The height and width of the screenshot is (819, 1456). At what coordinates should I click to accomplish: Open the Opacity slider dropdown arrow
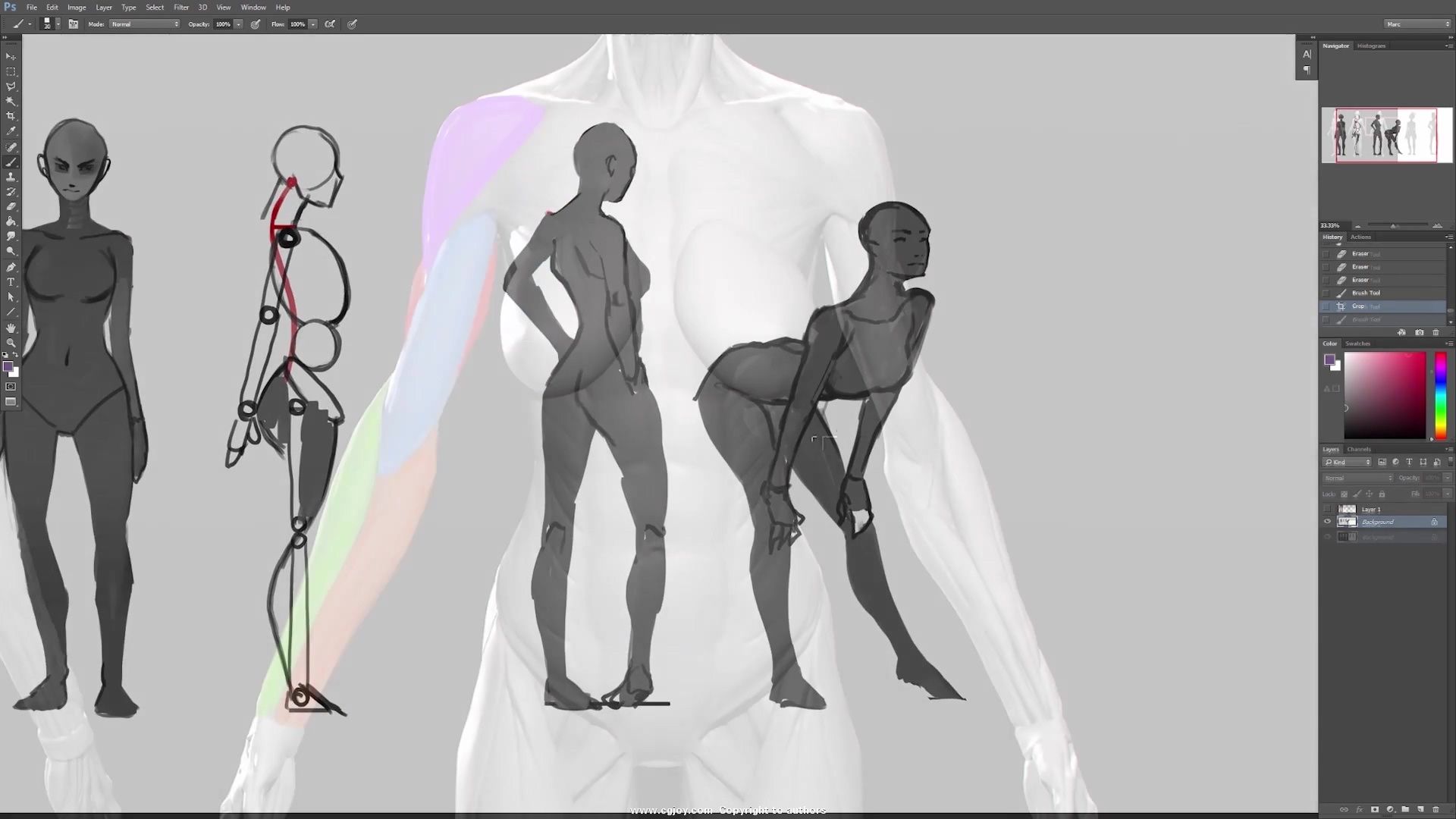[238, 24]
